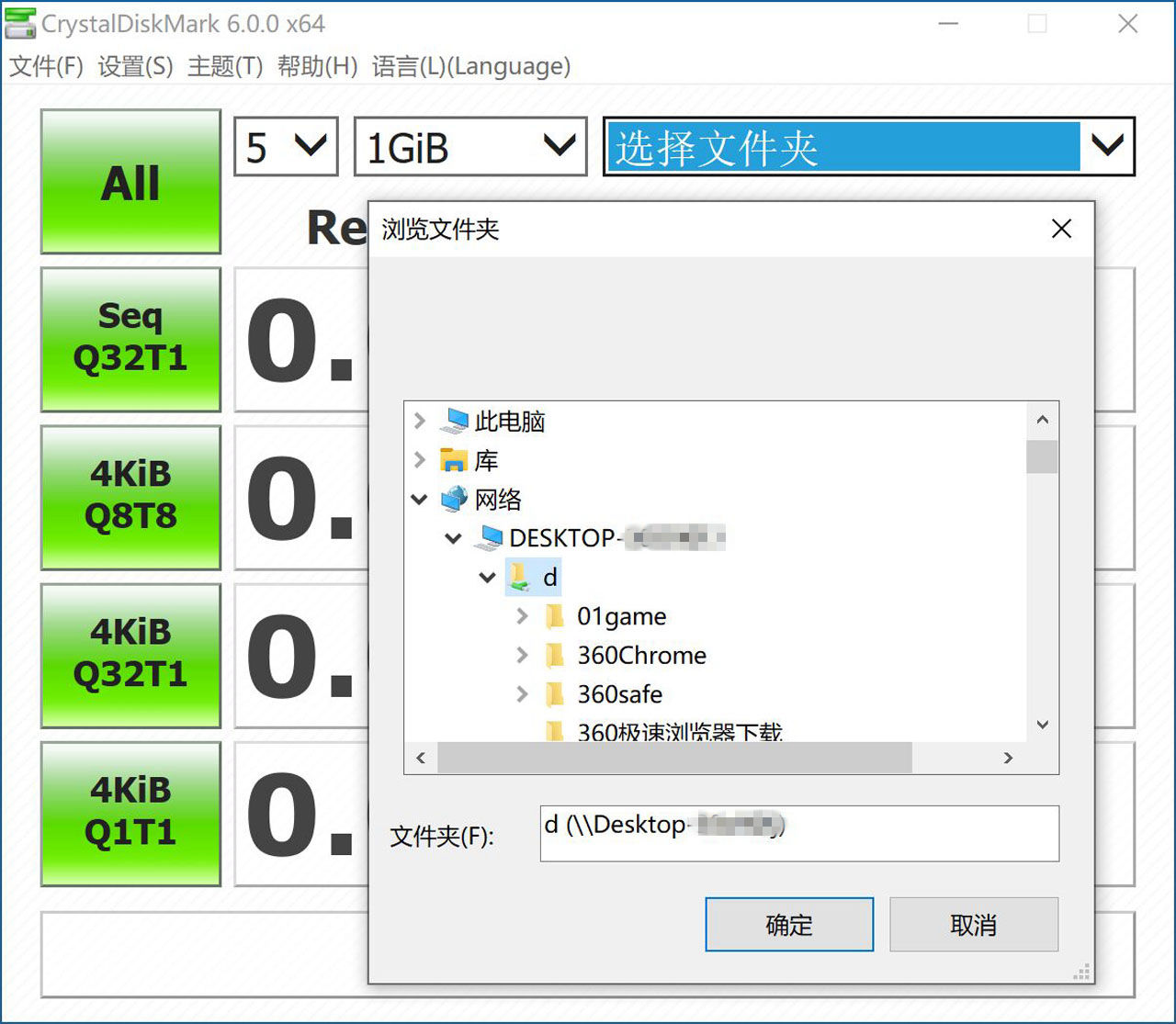Select the DESKTOP network computer icon
This screenshot has width=1176, height=1024.
click(488, 538)
